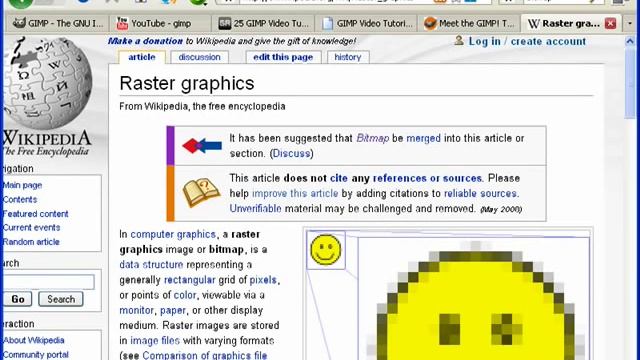Image resolution: width=640 pixels, height=360 pixels.
Task: Open Community portal link
Action: pyautogui.click(x=36, y=355)
